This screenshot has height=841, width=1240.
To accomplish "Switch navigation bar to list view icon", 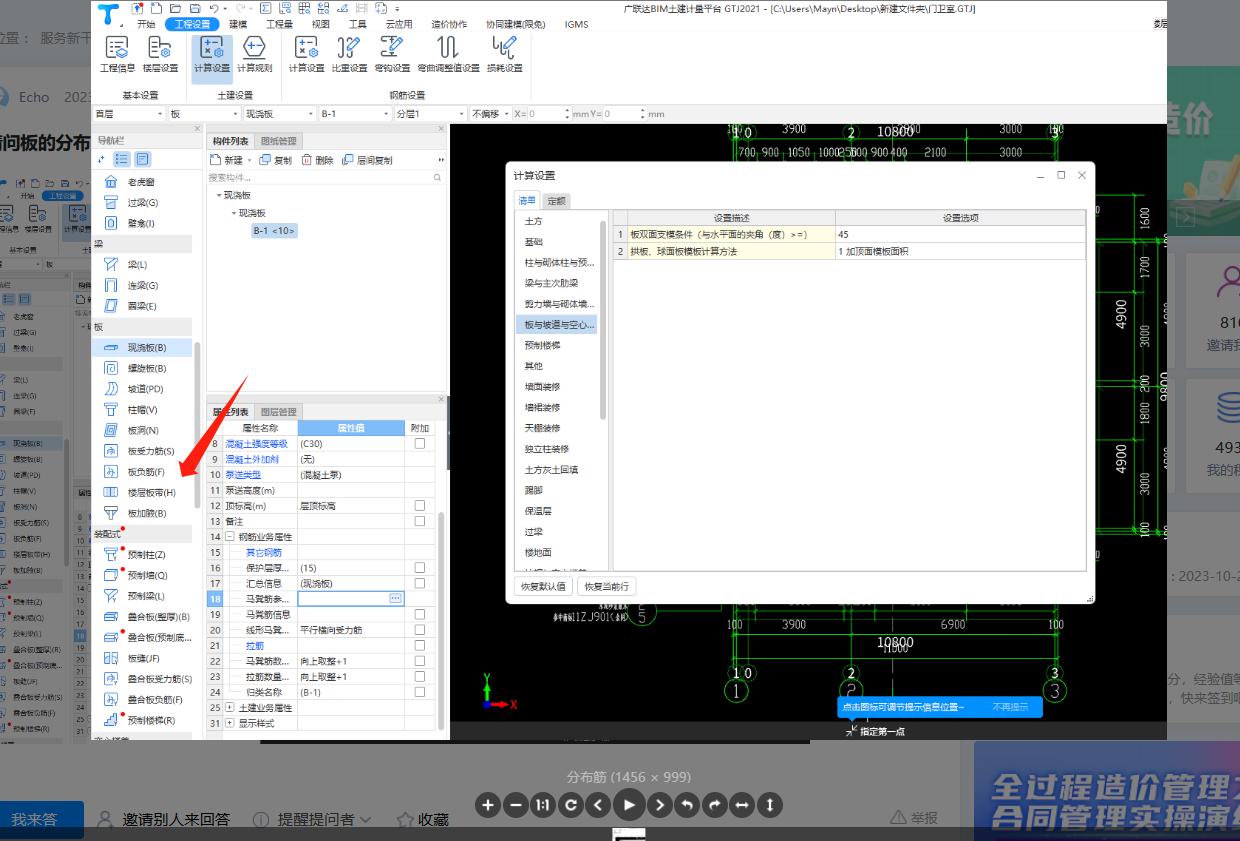I will point(122,159).
